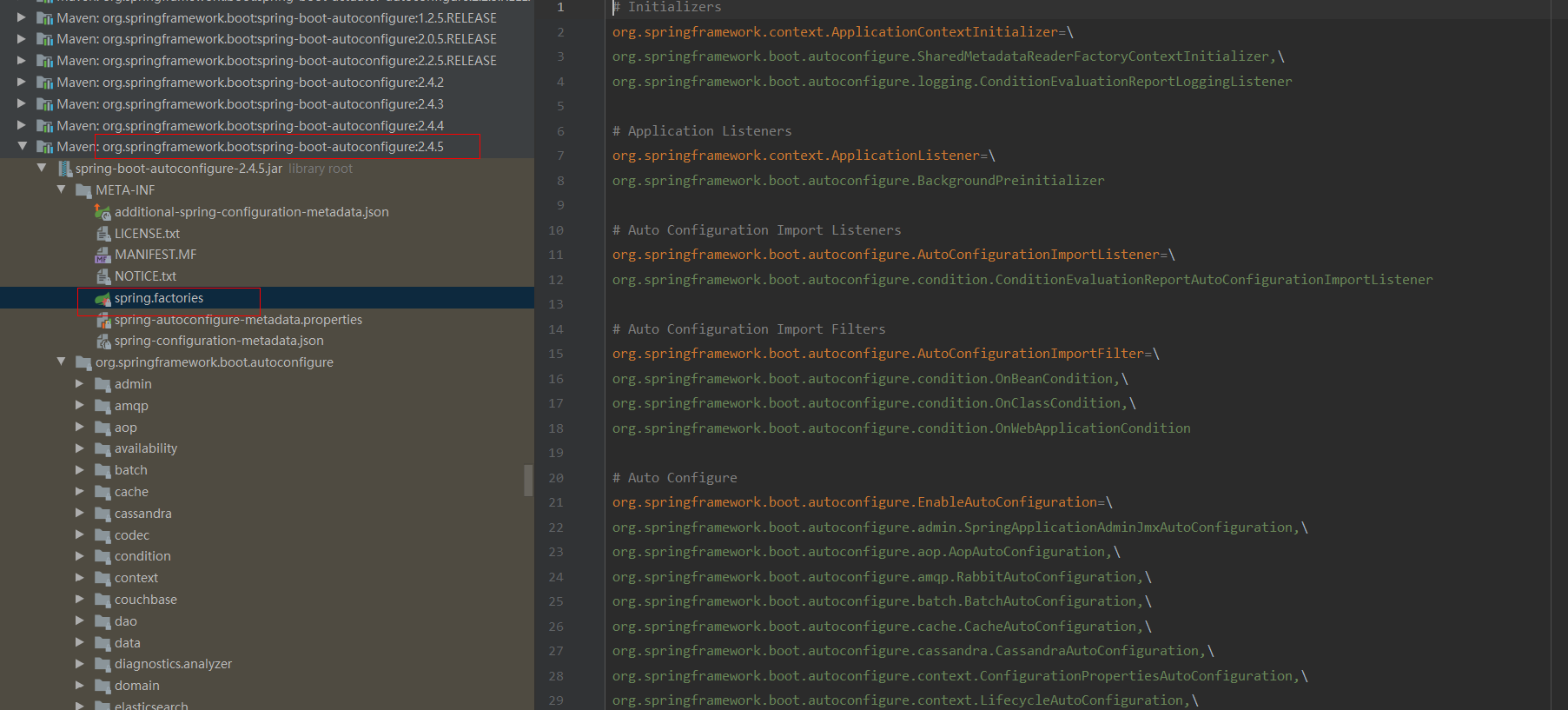1568x710 pixels.
Task: Expand the batch package arrow
Action: pyautogui.click(x=80, y=469)
